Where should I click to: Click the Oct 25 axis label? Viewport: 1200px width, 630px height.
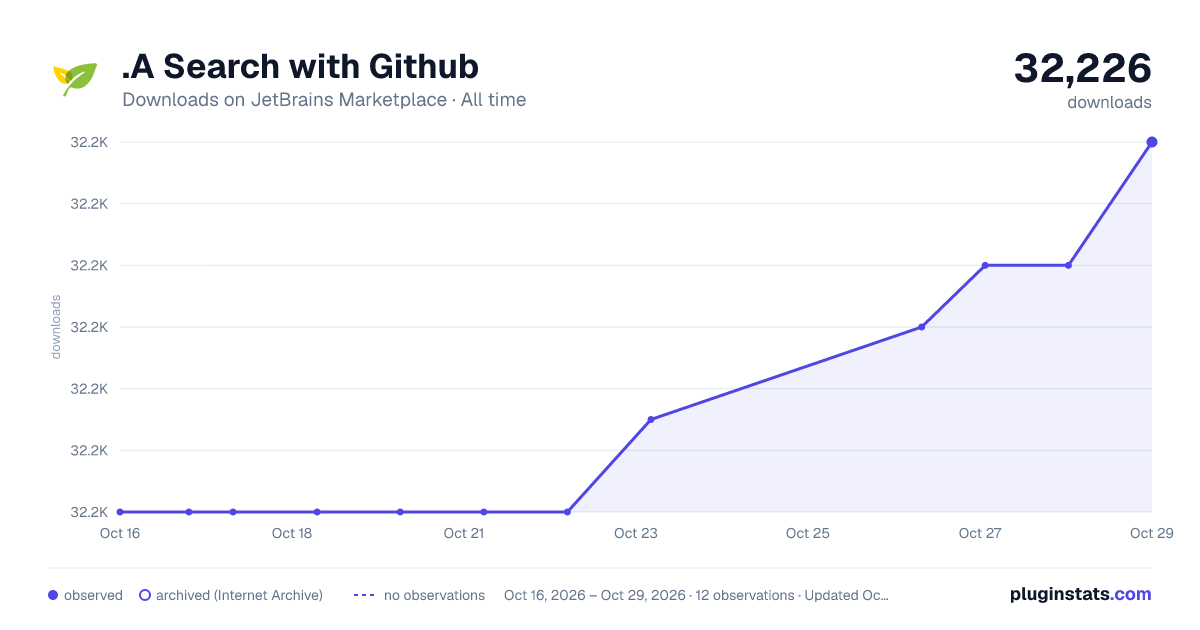pyautogui.click(x=808, y=533)
